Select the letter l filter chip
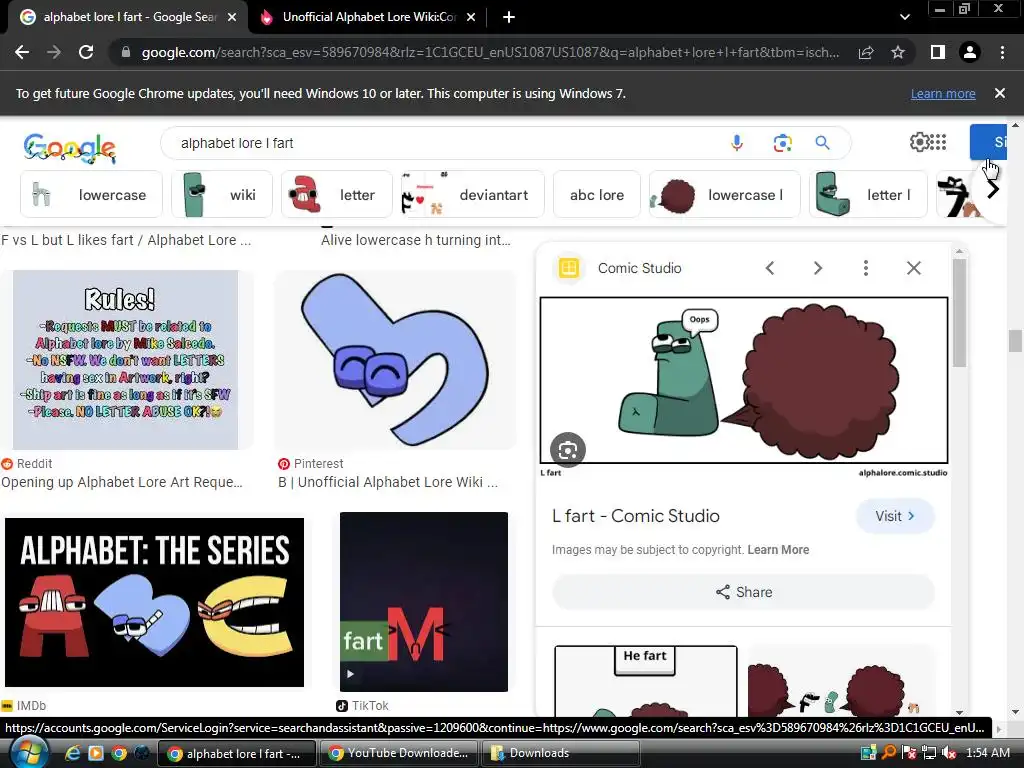 coord(868,195)
